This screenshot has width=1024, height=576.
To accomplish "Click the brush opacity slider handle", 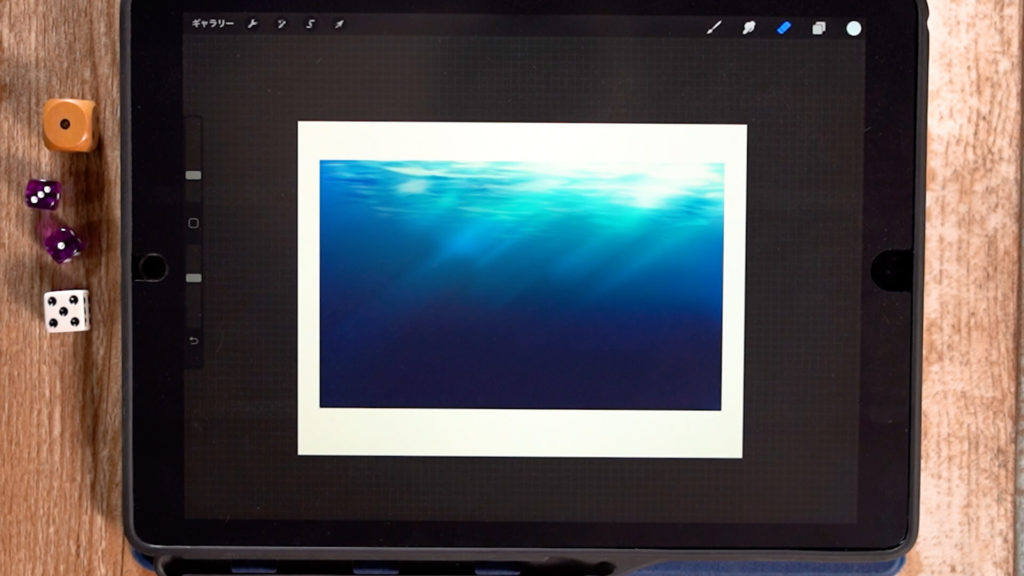I will pyautogui.click(x=194, y=278).
